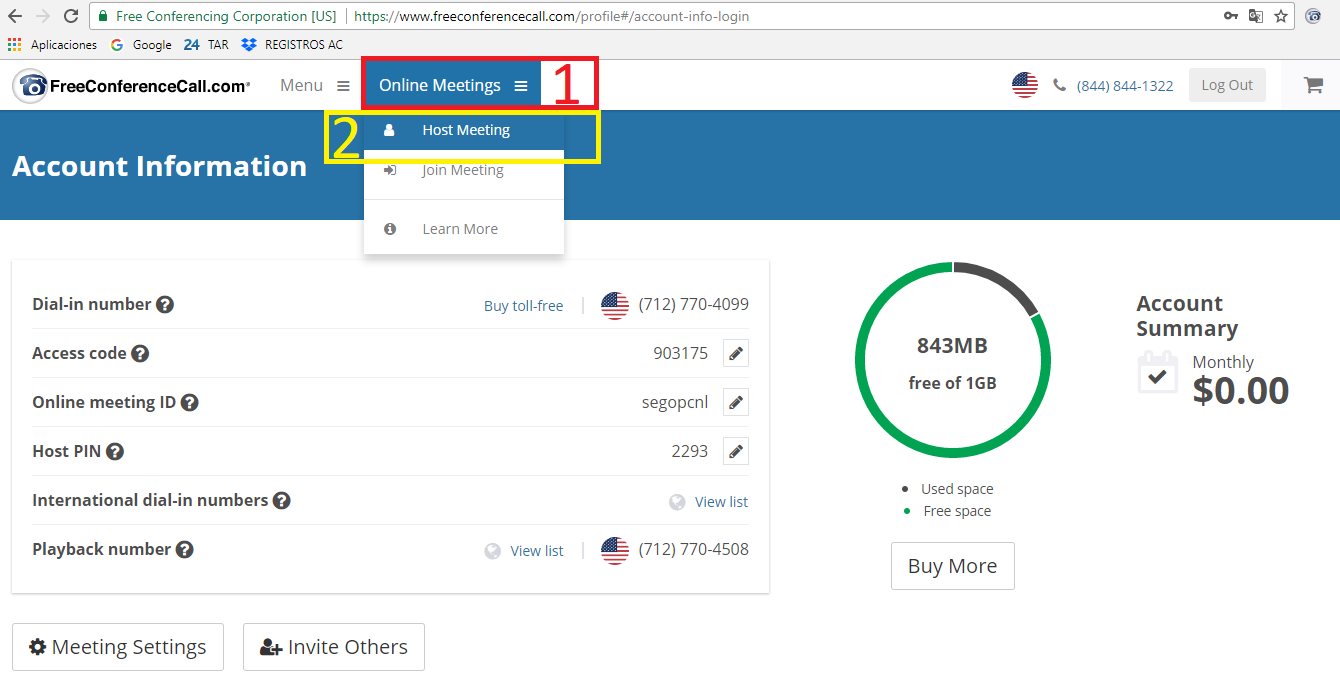
Task: Follow the Buy toll-free link
Action: (523, 306)
